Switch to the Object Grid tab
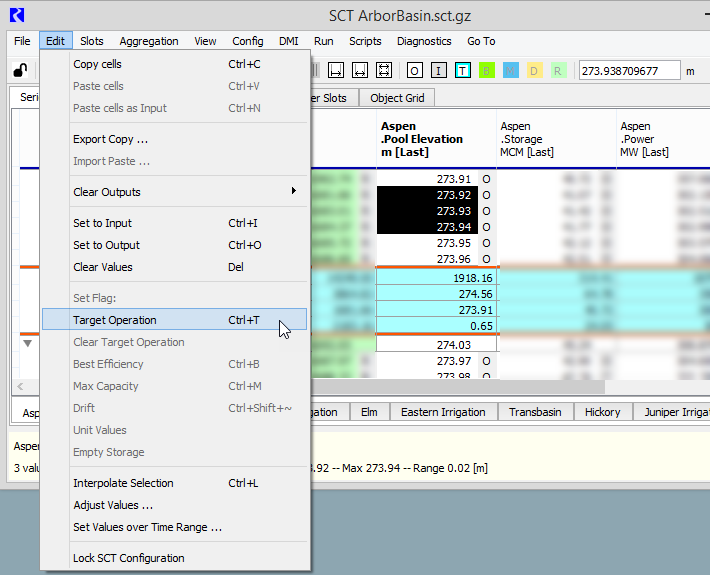 tap(397, 98)
